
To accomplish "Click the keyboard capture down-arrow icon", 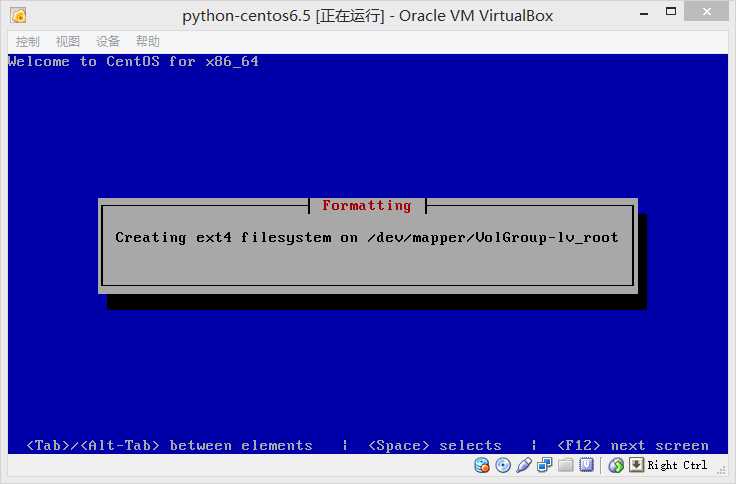I will coord(636,465).
